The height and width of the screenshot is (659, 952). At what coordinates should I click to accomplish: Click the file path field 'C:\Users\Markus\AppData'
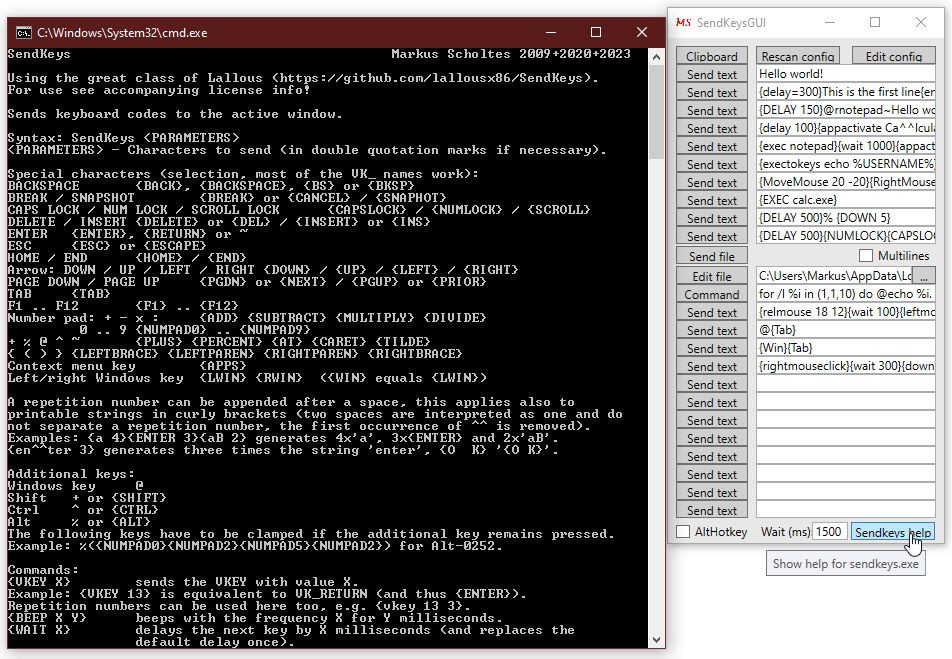pos(834,276)
